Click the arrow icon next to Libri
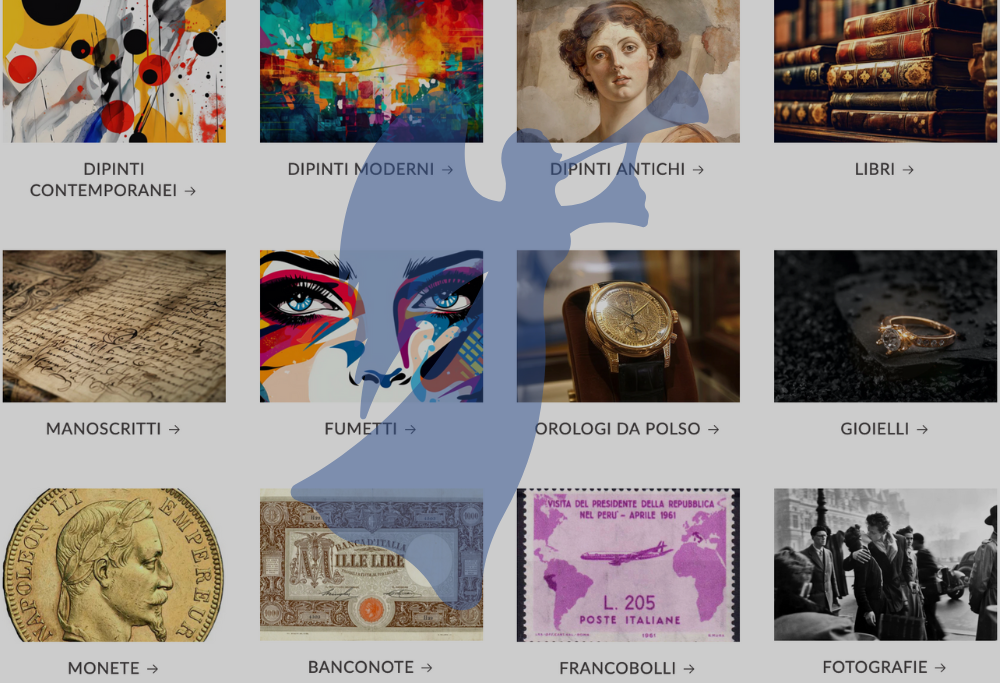 coord(908,170)
